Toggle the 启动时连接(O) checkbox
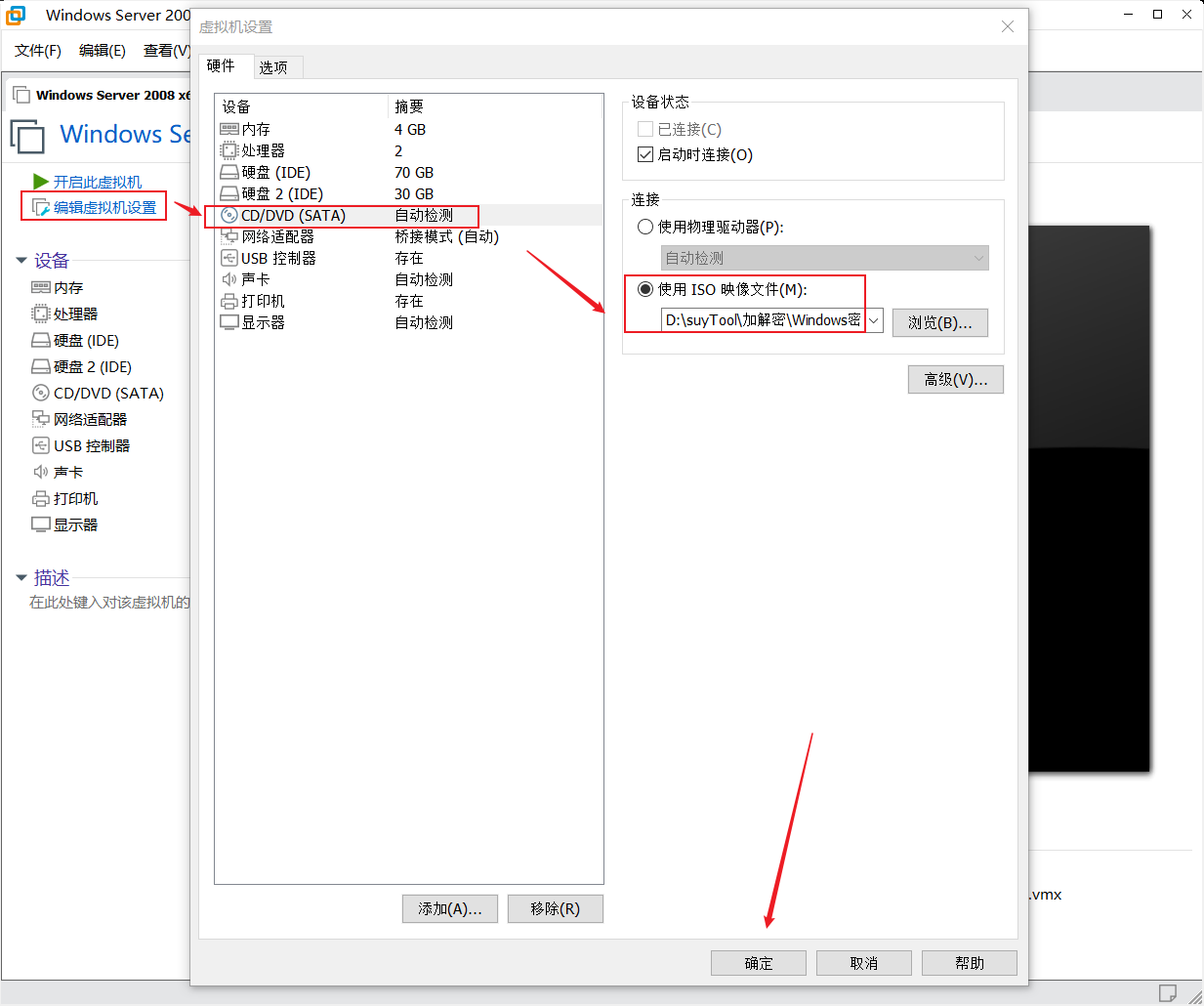This screenshot has width=1204, height=1006. tap(645, 154)
